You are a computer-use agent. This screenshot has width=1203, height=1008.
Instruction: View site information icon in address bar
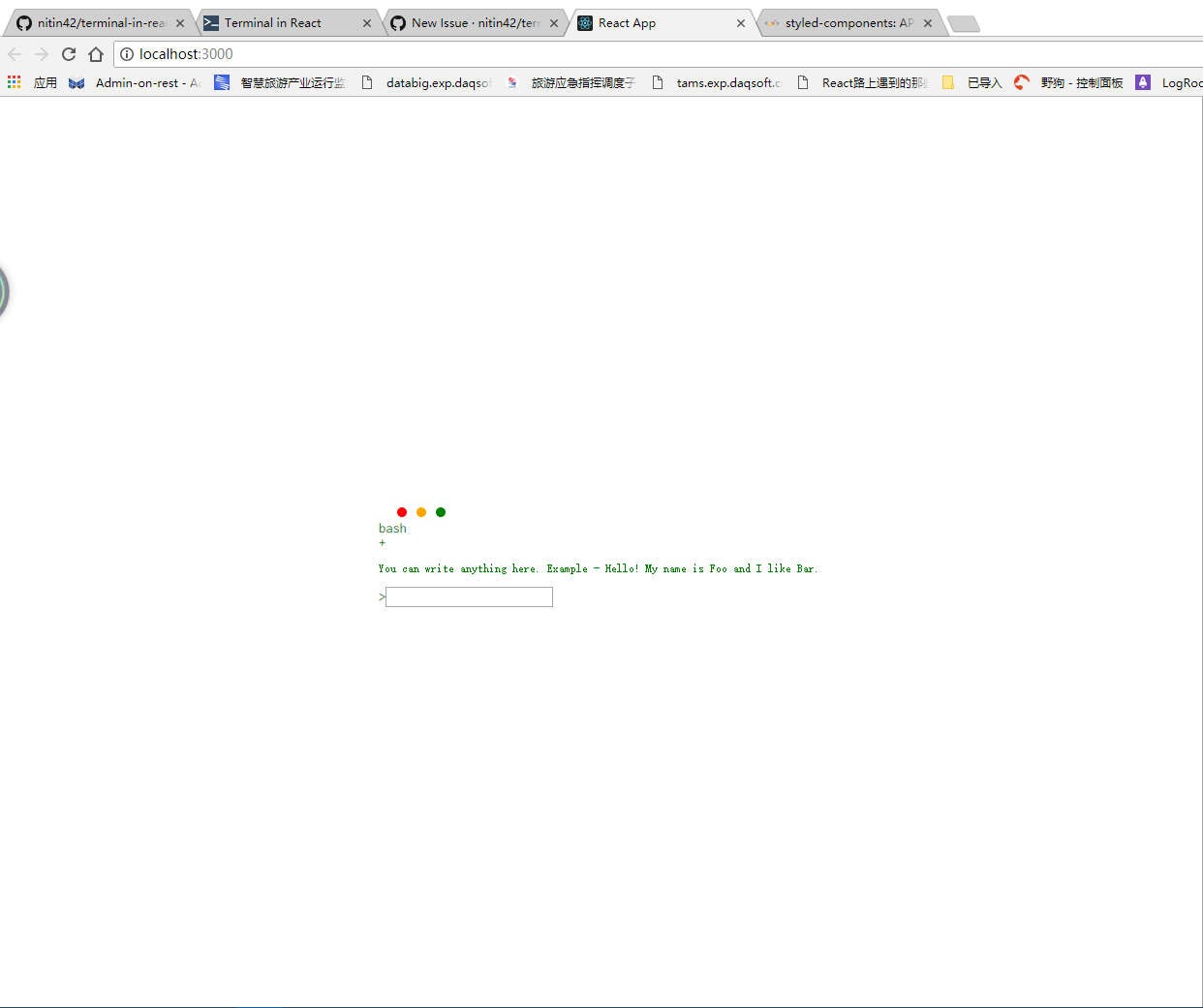tap(127, 54)
